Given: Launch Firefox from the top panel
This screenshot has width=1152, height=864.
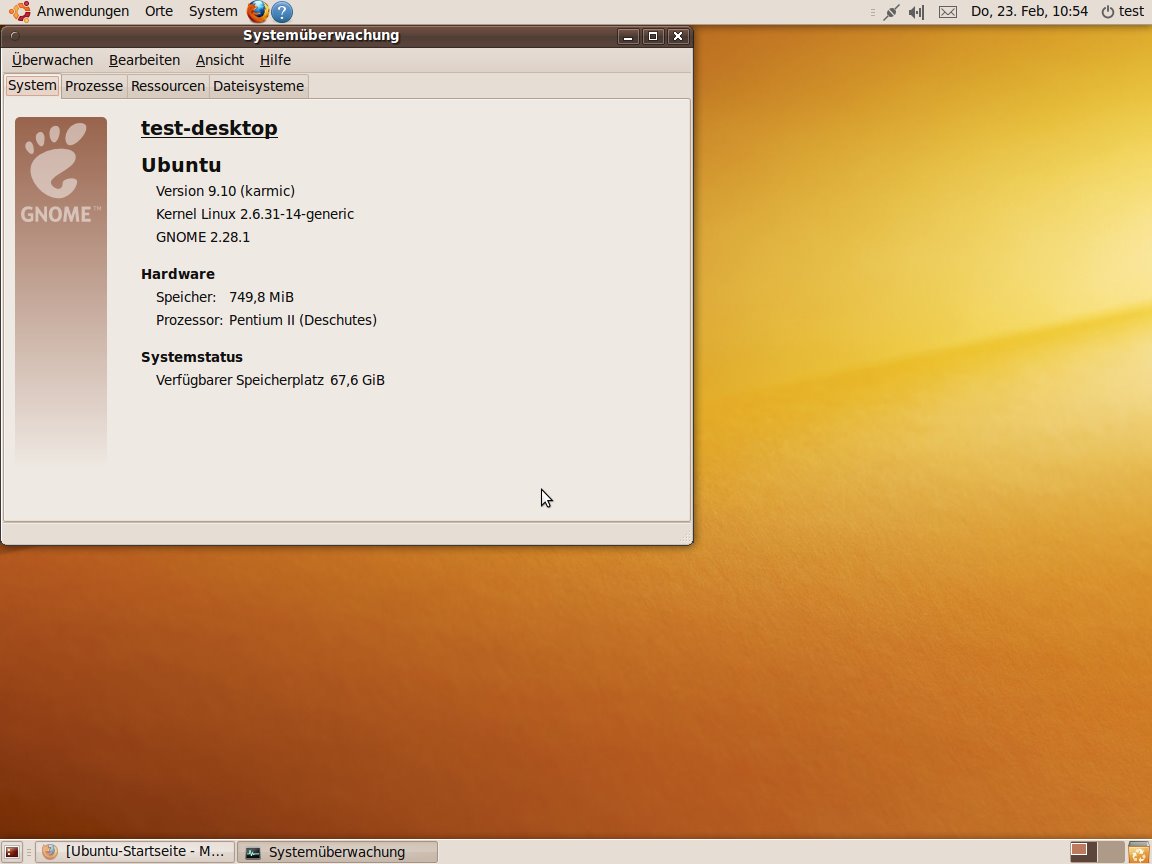Looking at the screenshot, I should [257, 11].
